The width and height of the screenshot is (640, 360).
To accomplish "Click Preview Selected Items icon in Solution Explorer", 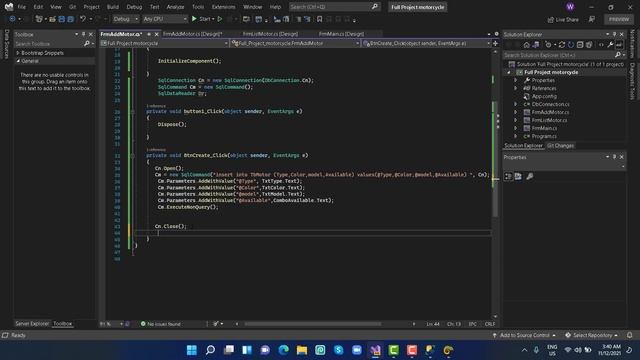I will tap(619, 45).
